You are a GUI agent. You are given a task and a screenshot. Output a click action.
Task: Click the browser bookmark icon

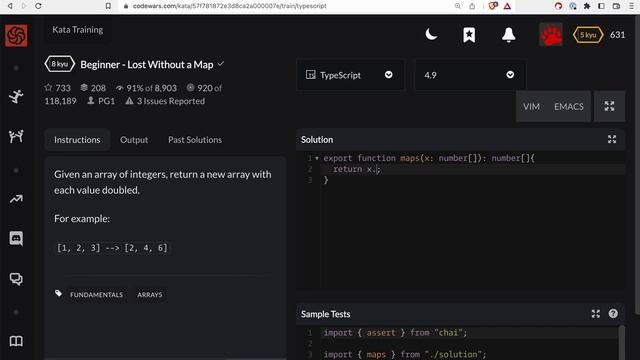pyautogui.click(x=108, y=6)
